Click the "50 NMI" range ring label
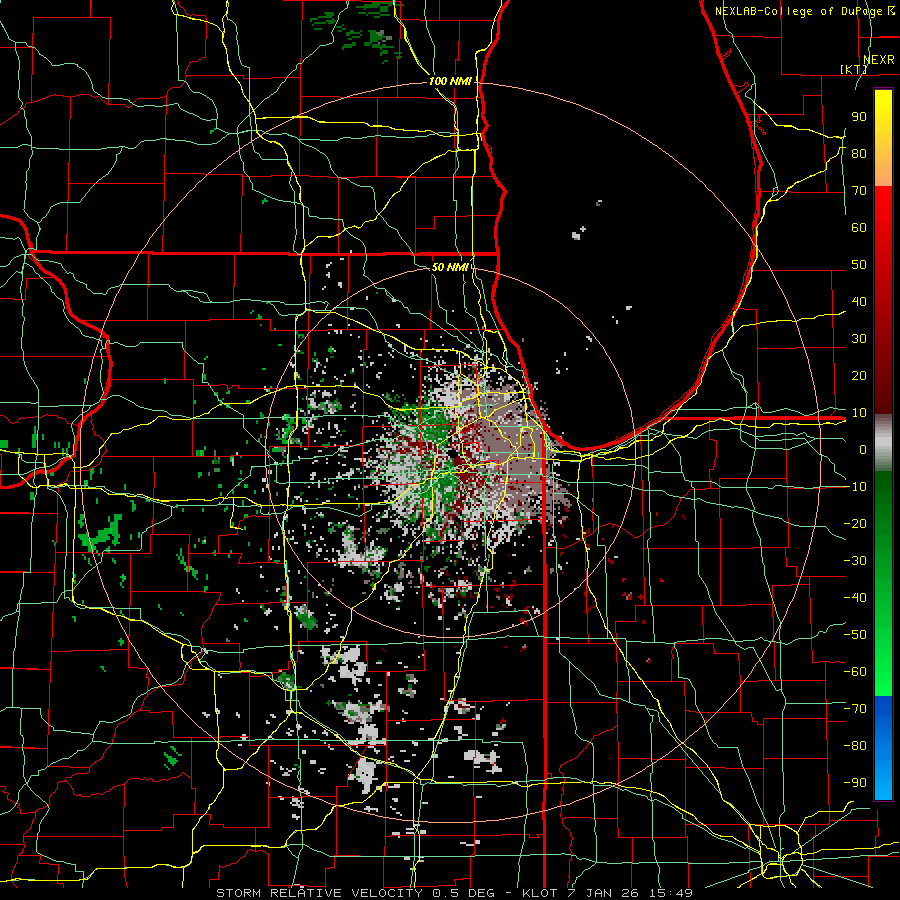 (x=450, y=267)
